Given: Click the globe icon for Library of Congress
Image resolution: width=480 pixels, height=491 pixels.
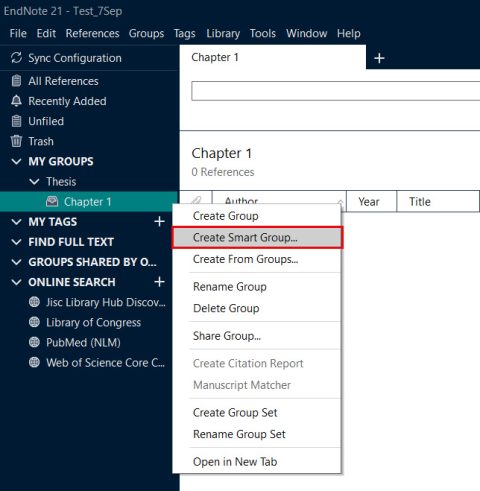Looking at the screenshot, I should click(x=34, y=322).
